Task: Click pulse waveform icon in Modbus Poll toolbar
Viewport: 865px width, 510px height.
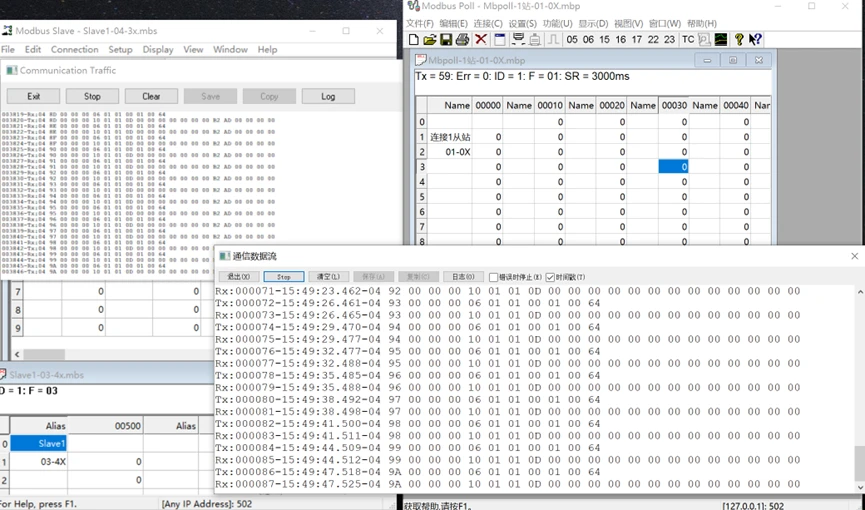Action: point(553,39)
